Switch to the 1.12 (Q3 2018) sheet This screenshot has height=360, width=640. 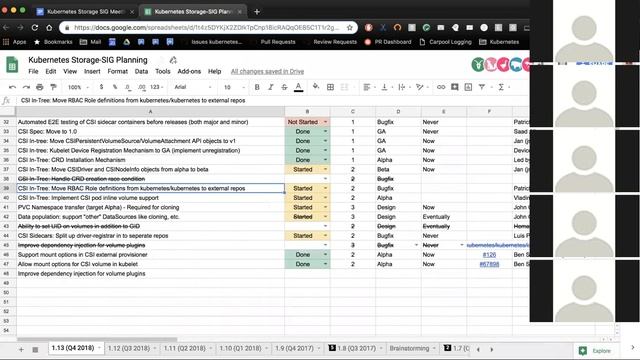(x=129, y=349)
